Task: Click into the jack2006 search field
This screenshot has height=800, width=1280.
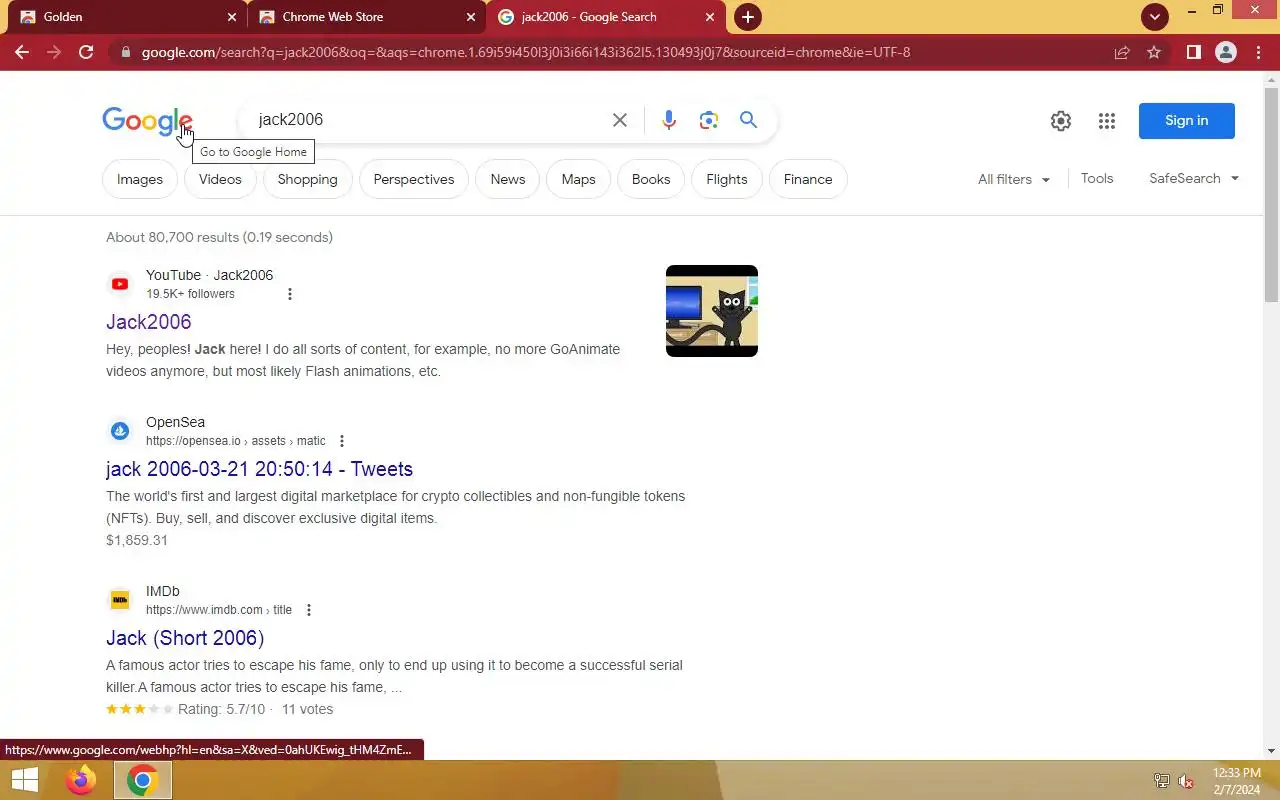Action: pos(425,120)
